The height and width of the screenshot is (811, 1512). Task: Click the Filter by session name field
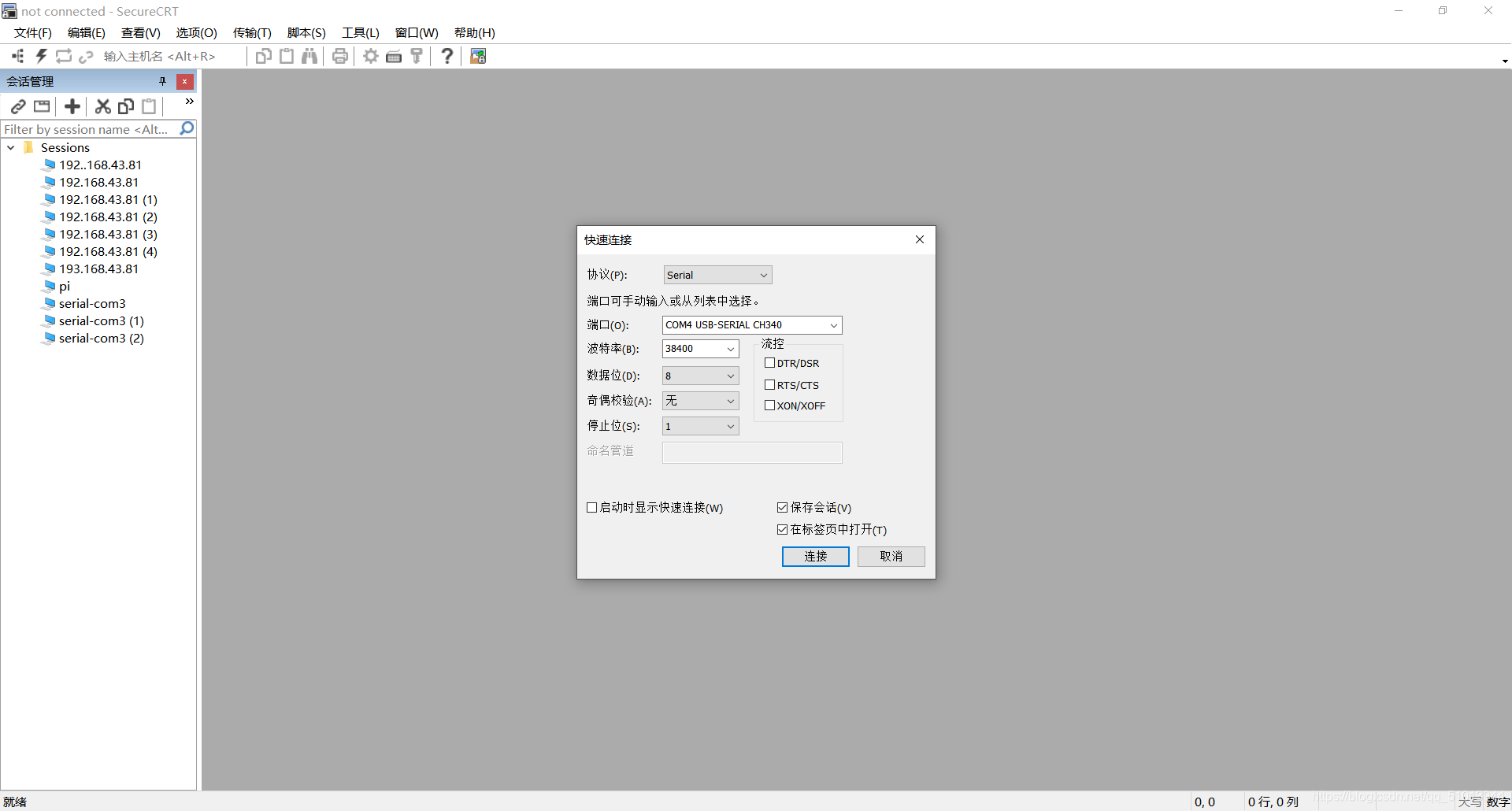click(91, 129)
